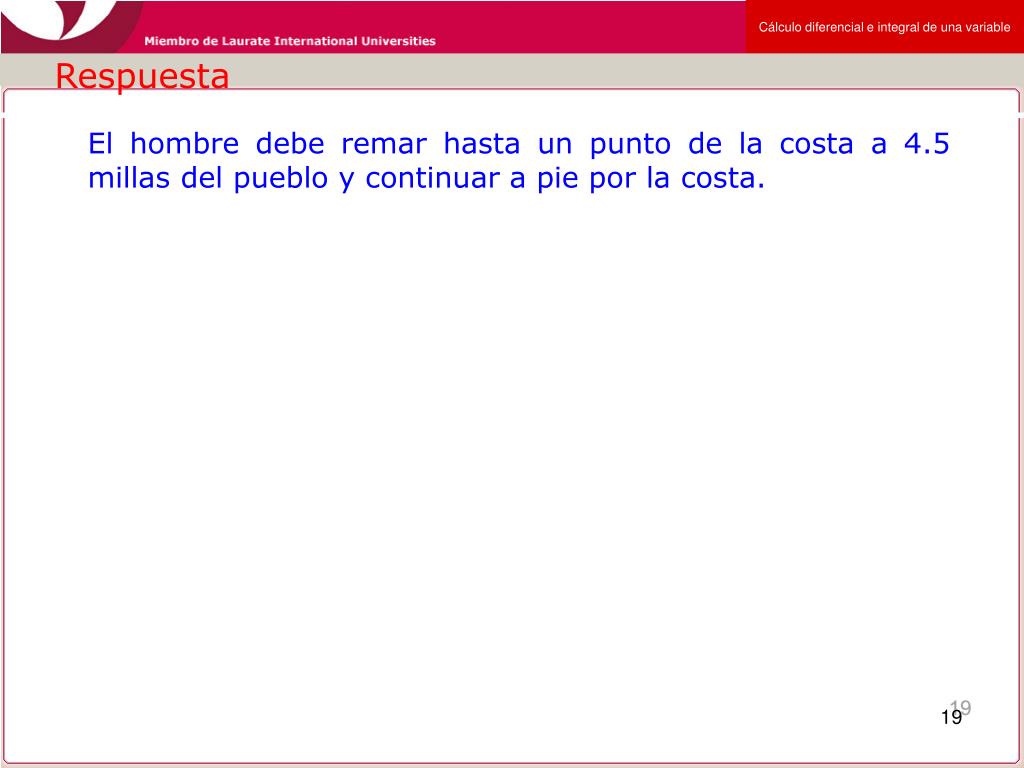Click the 'Respuesta' slide title
Image resolution: width=1024 pixels, height=768 pixels.
(142, 77)
